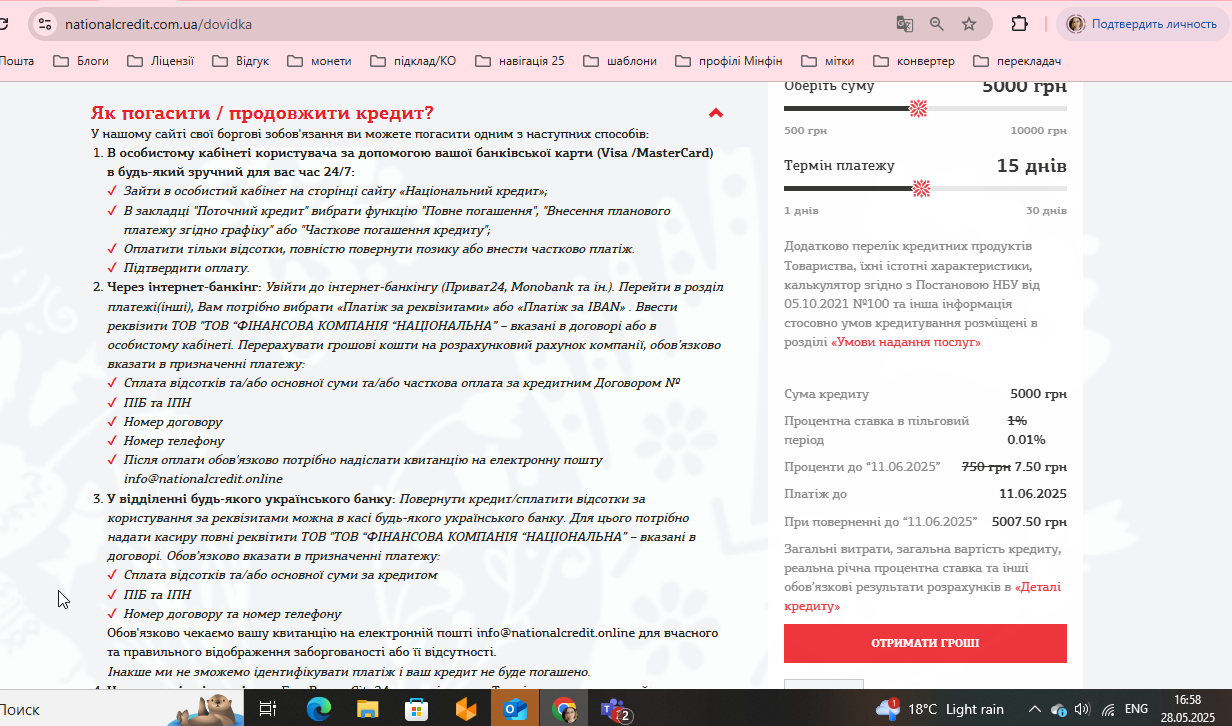Open the «Деталі кредиту» link

pos(923,596)
